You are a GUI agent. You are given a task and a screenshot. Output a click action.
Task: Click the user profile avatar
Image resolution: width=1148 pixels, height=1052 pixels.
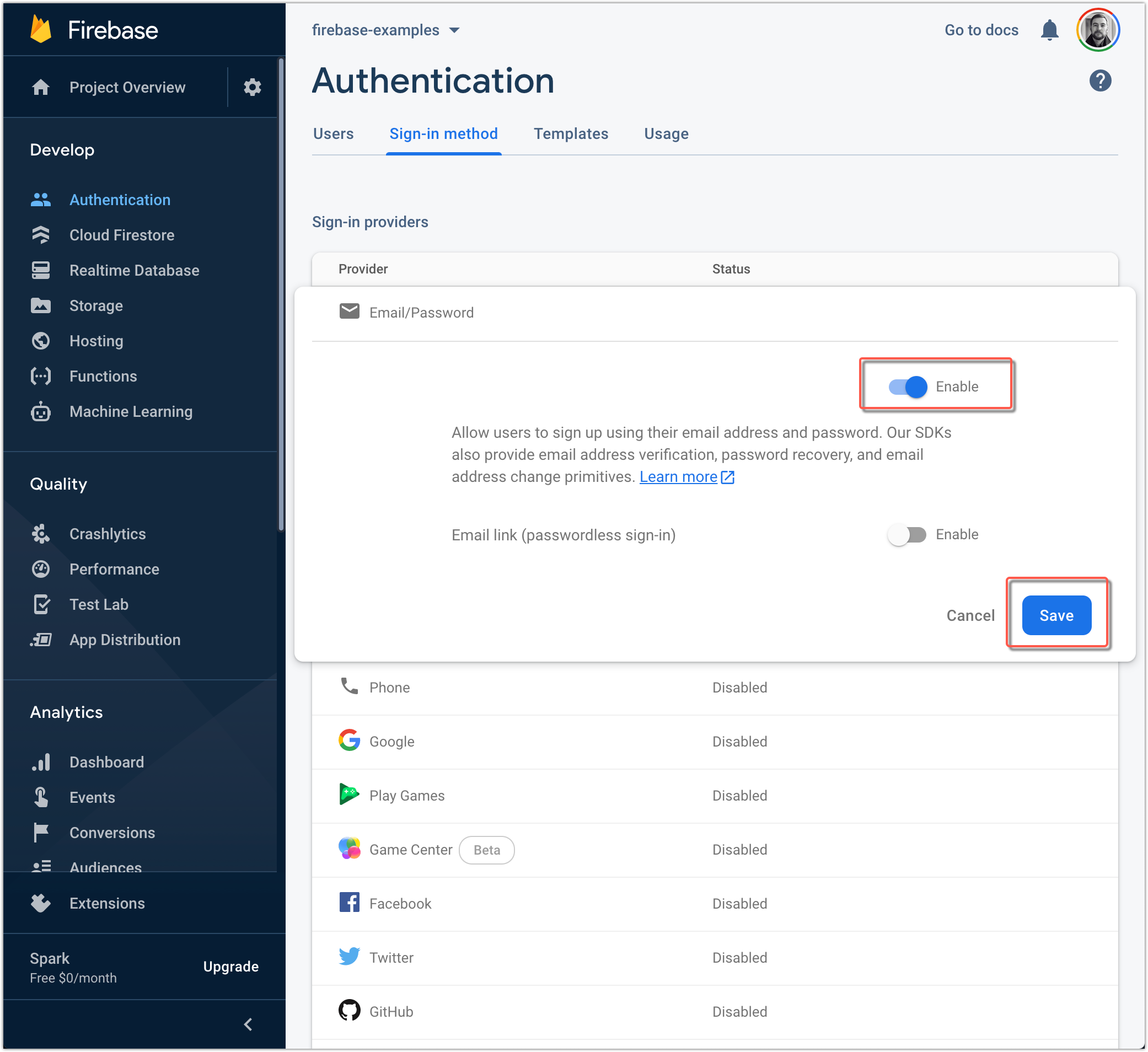tap(1098, 30)
